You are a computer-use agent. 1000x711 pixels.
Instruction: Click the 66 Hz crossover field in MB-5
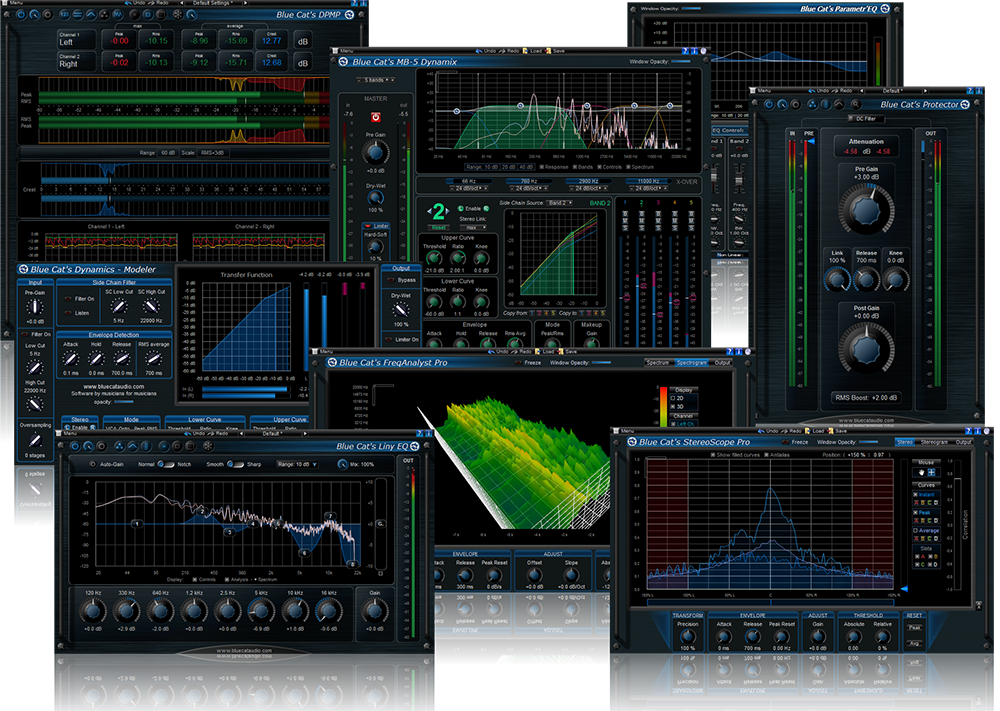[x=469, y=181]
